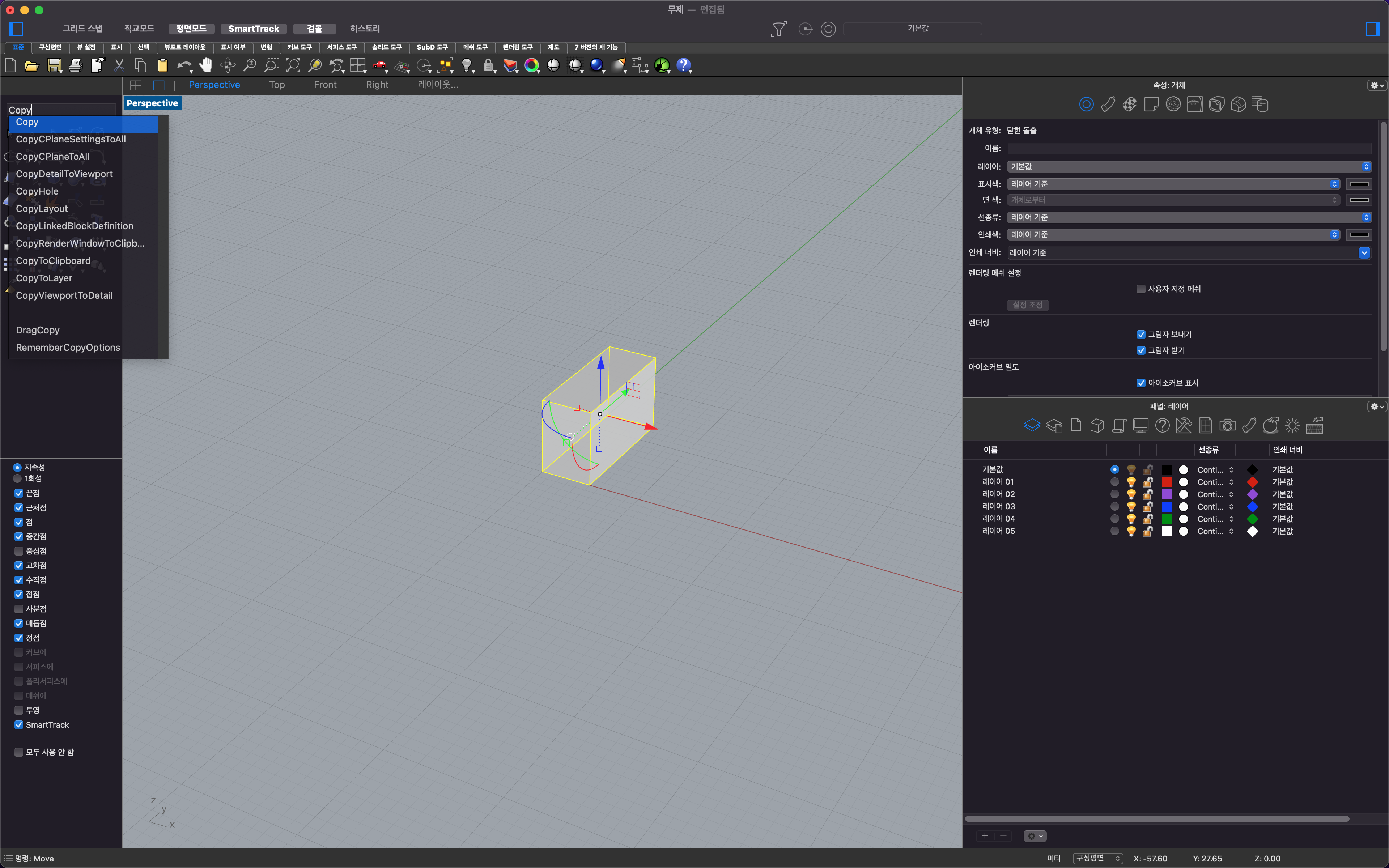Open the display monitor panel icon
The width and height of the screenshot is (1389, 868).
tap(1140, 425)
